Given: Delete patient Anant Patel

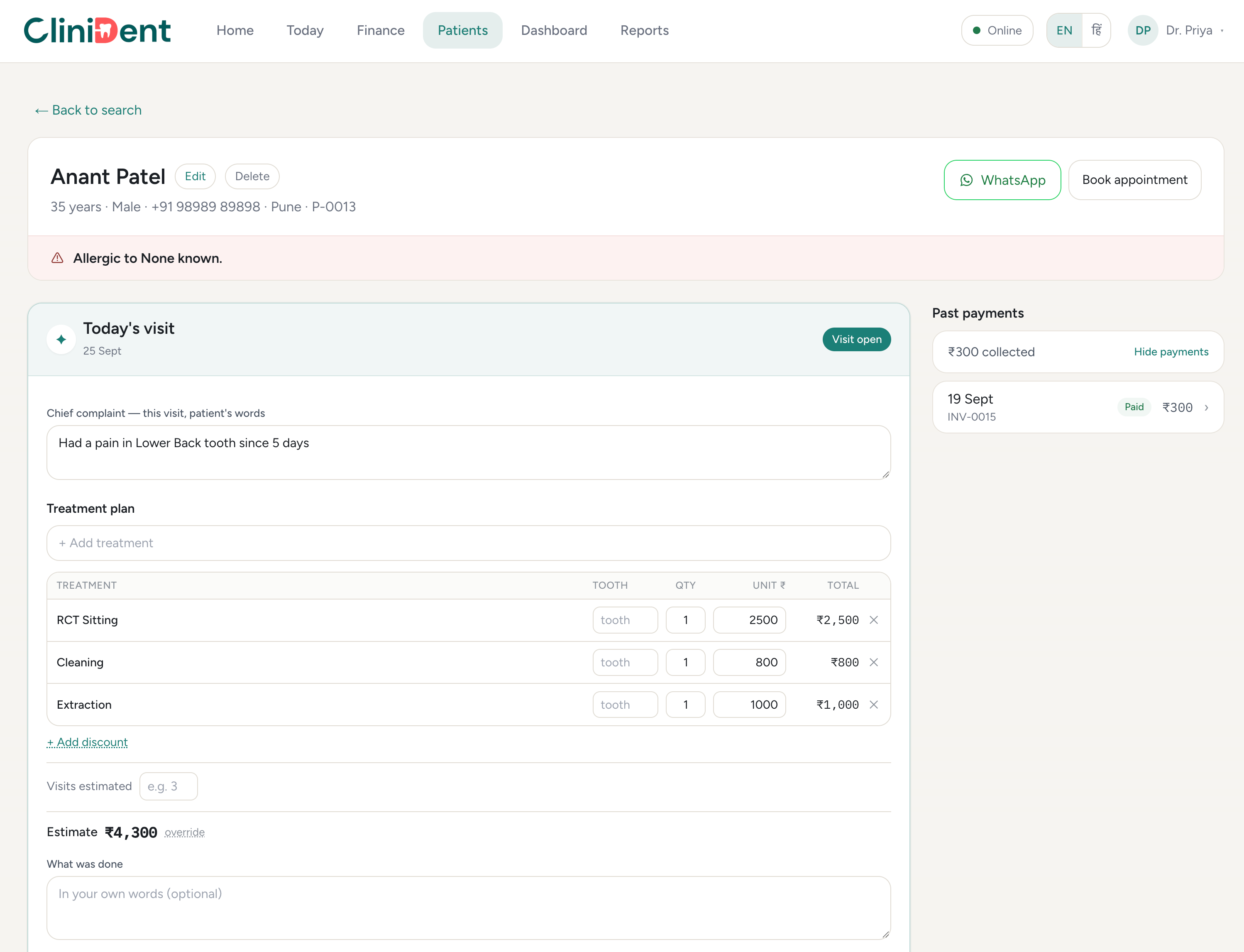Looking at the screenshot, I should pos(252,176).
